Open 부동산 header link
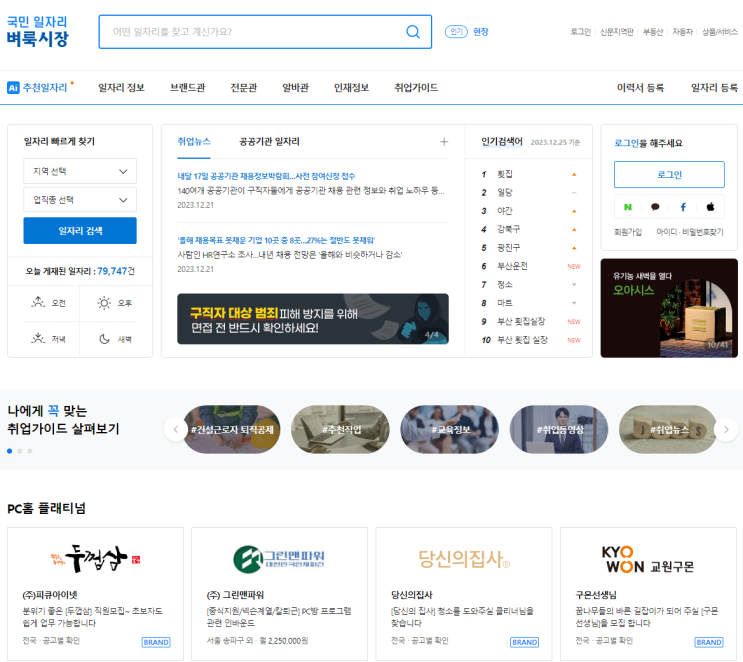Image resolution: width=743 pixels, height=662 pixels. click(652, 32)
